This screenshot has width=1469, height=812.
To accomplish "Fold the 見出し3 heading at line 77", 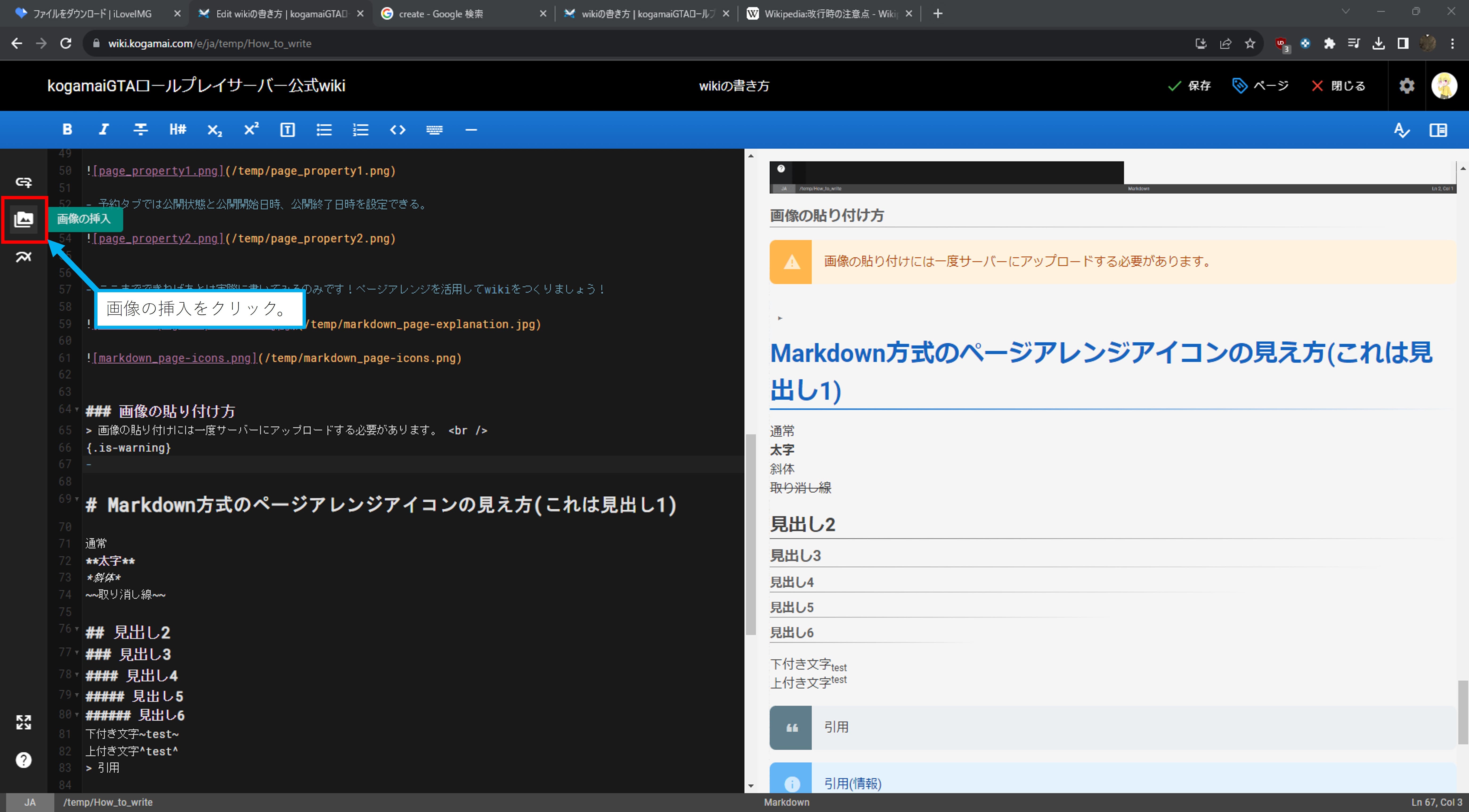I will [x=77, y=652].
